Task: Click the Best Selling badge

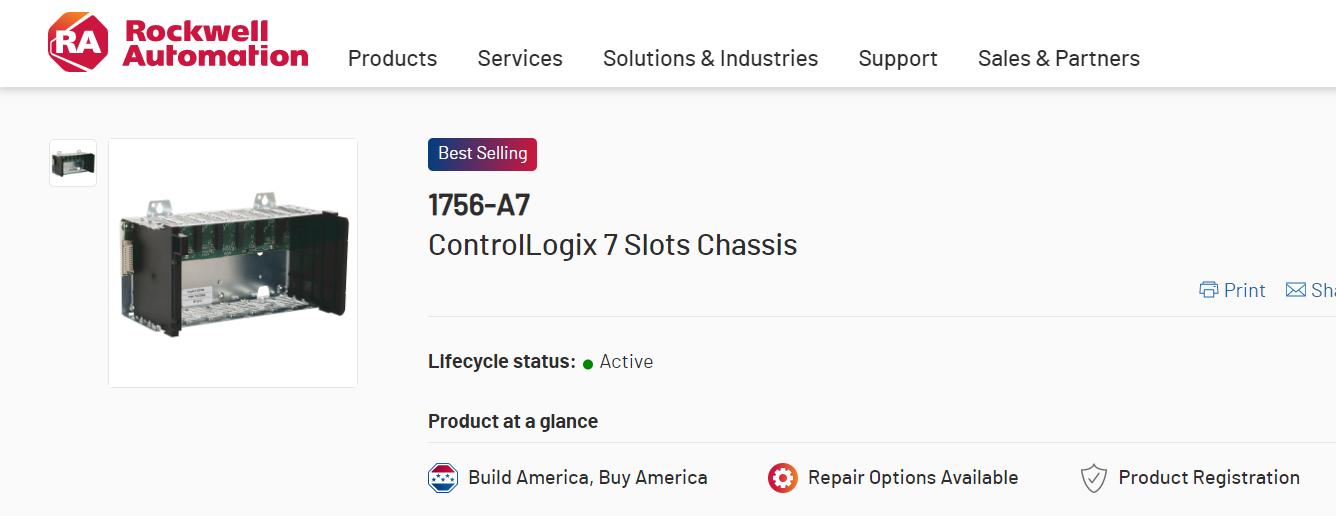Action: 482,154
